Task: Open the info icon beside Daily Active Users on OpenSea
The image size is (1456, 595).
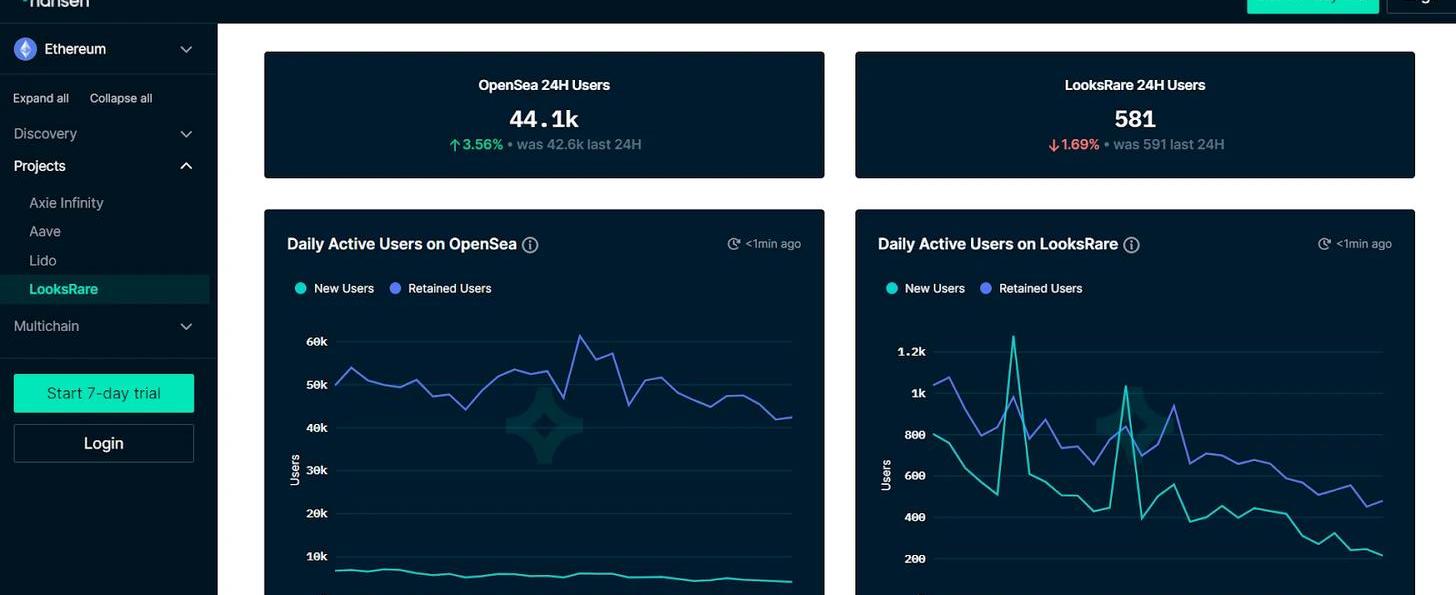Action: point(530,245)
